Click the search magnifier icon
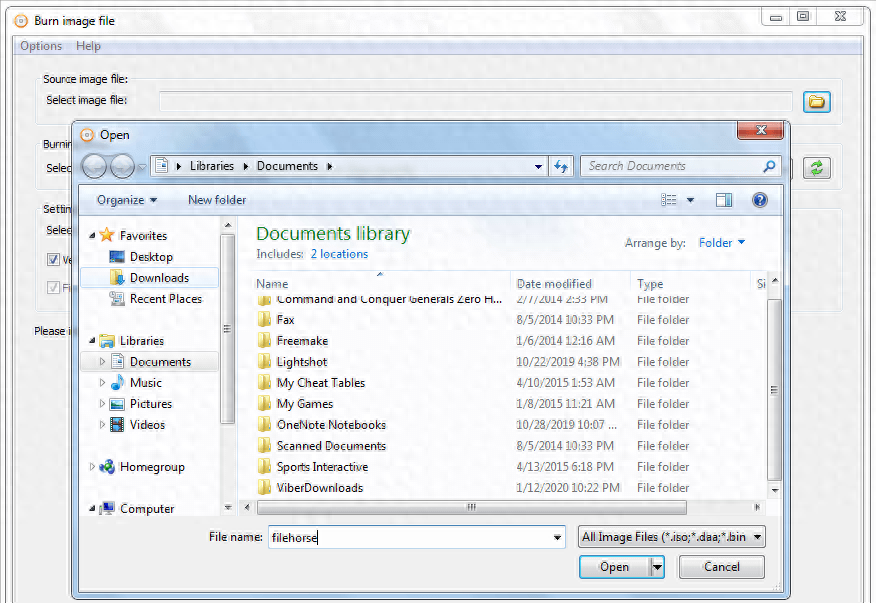Image resolution: width=876 pixels, height=603 pixels. [x=768, y=167]
